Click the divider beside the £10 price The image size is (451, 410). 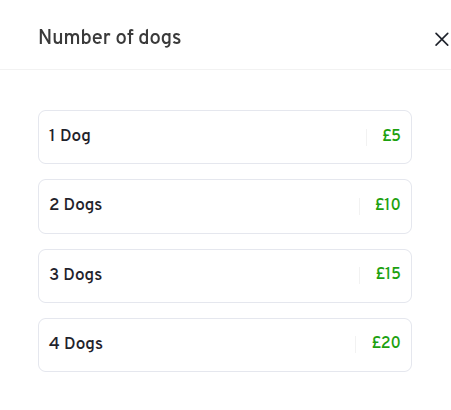pyautogui.click(x=360, y=206)
